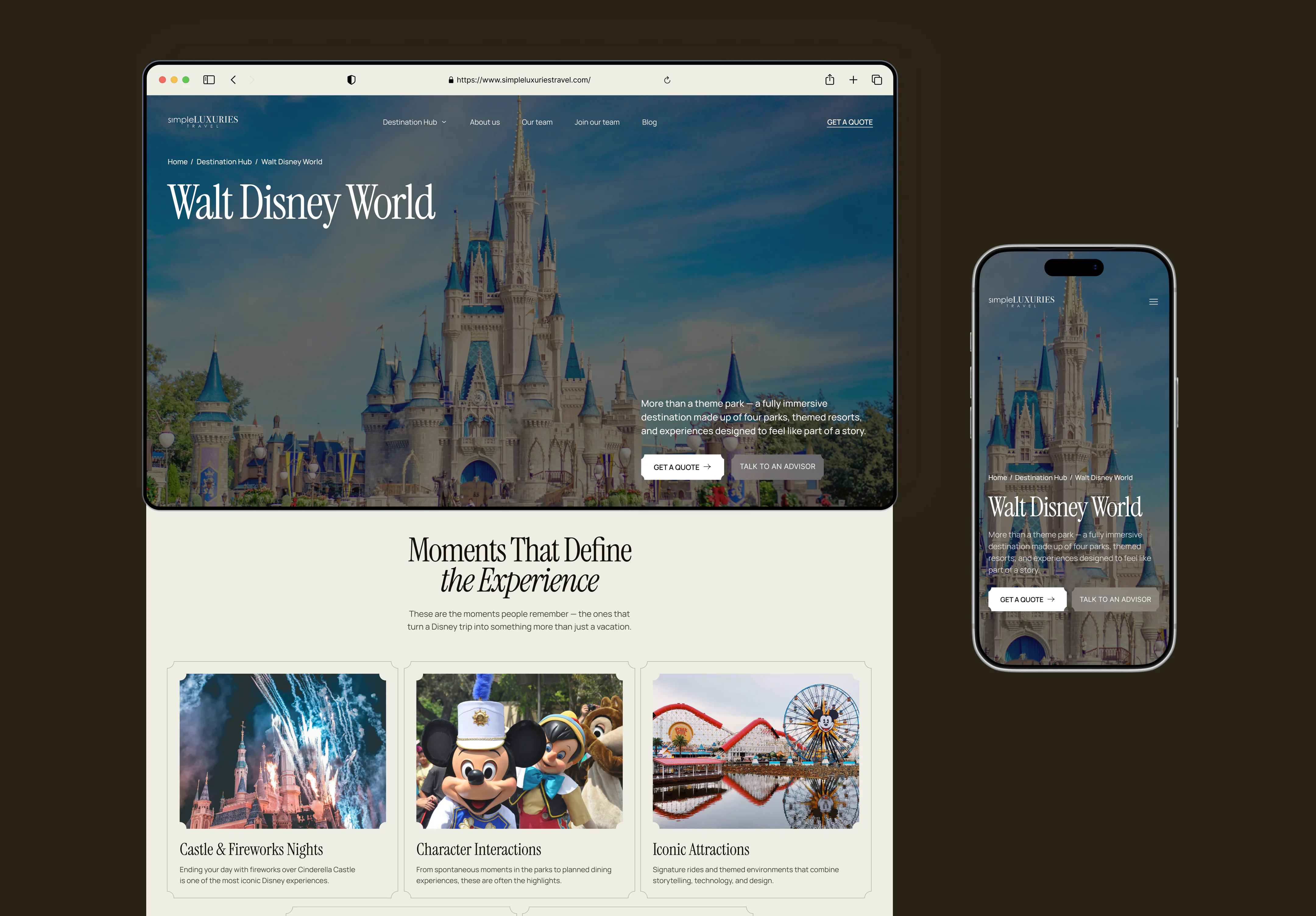The width and height of the screenshot is (1316, 916).
Task: Click the desktop hero GET A QUOTE button
Action: click(682, 467)
